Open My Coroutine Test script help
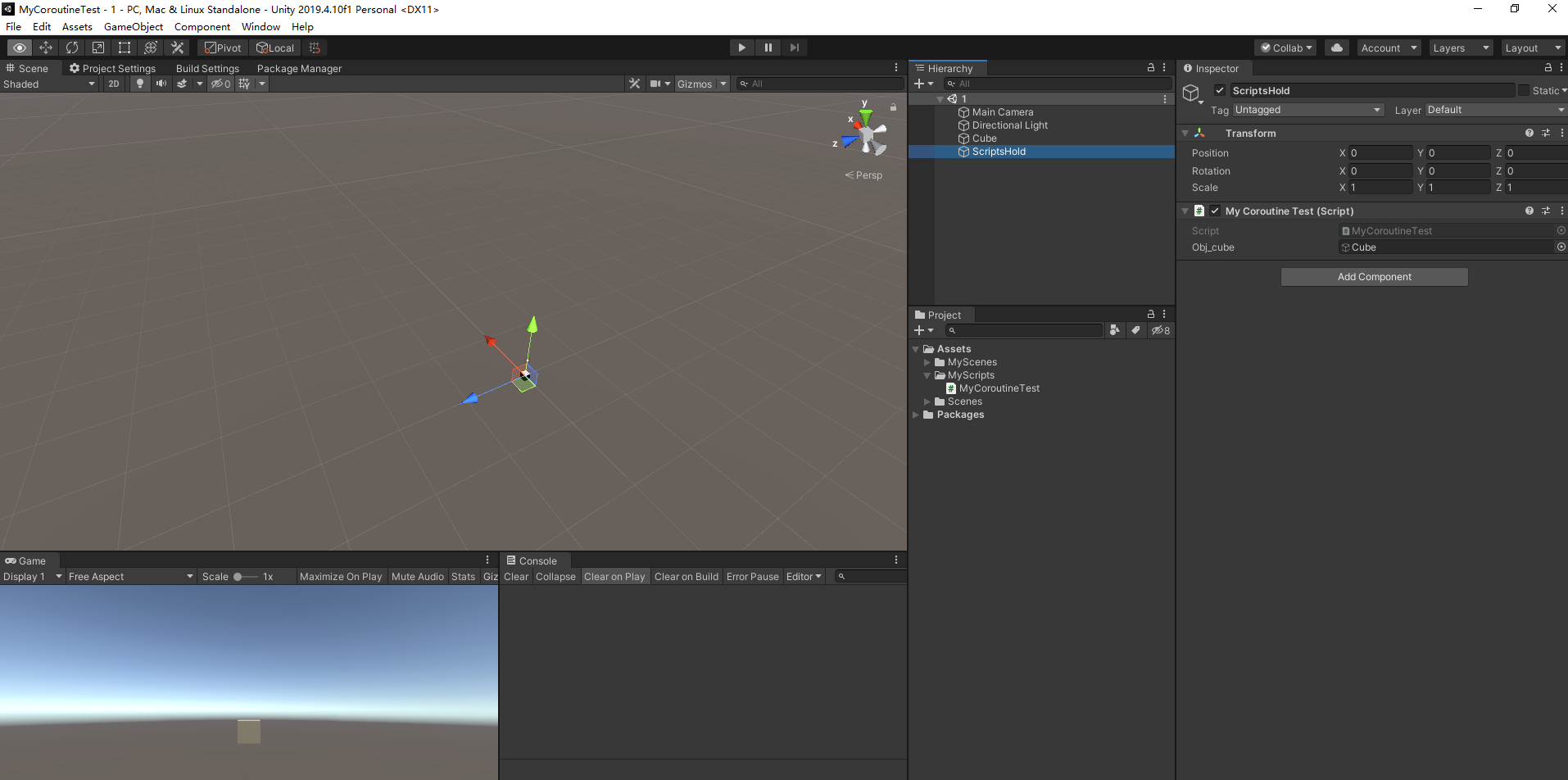The height and width of the screenshot is (780, 1568). 1529,211
